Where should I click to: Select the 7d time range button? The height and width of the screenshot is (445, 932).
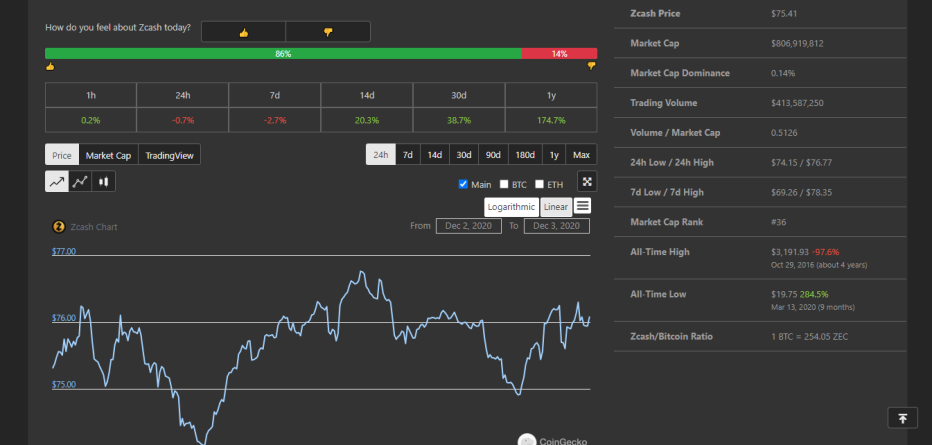[x=408, y=155]
